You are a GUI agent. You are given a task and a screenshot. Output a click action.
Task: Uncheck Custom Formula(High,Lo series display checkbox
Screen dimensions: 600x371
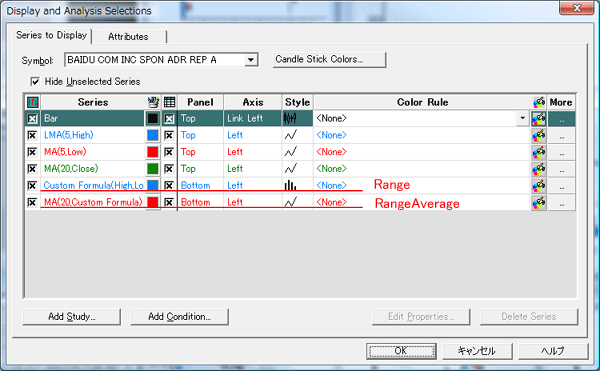(x=32, y=186)
